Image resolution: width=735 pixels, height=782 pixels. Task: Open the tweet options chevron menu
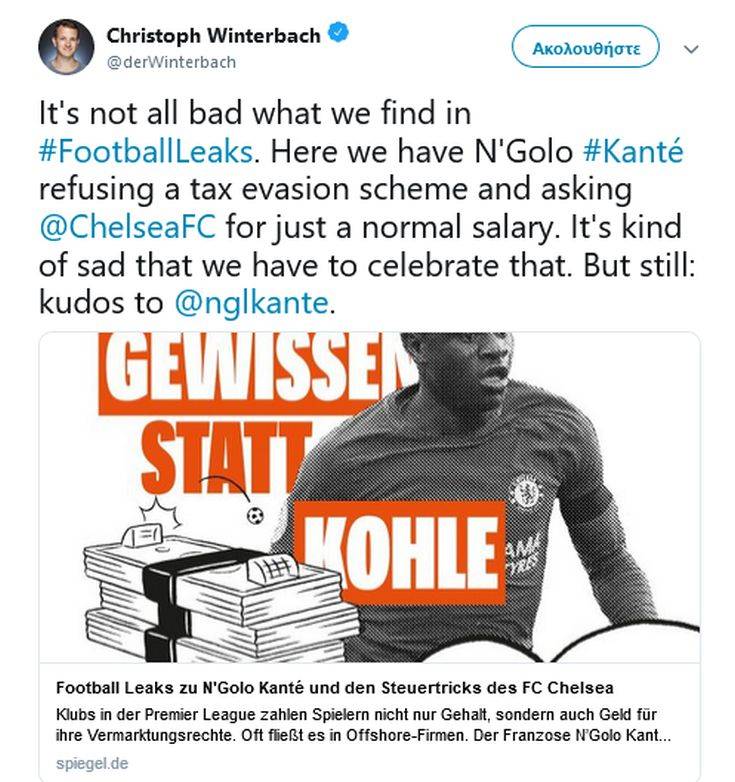pos(691,48)
